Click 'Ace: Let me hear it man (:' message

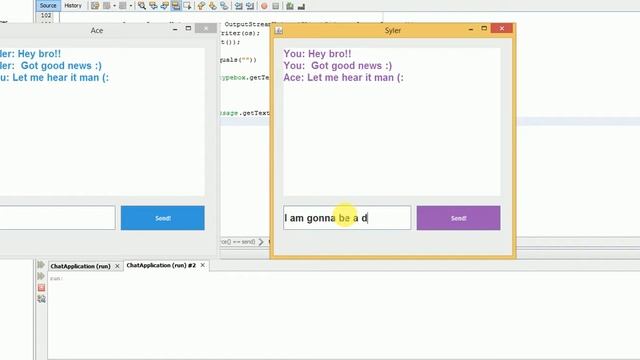[x=343, y=78]
